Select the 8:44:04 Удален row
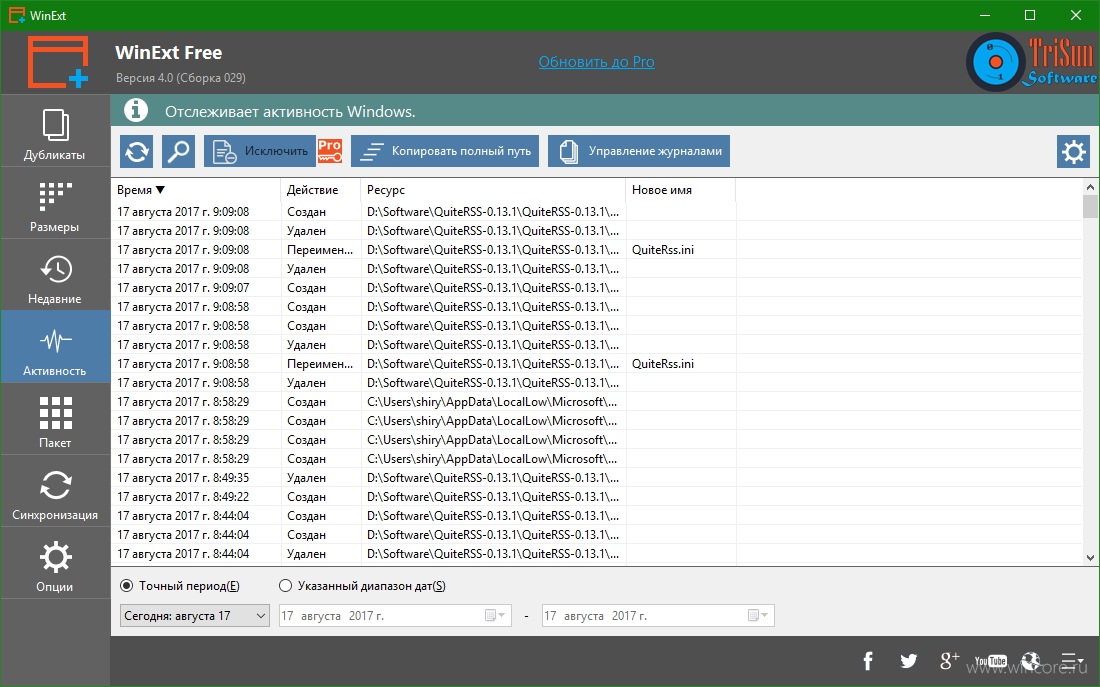Viewport: 1100px width, 687px height. 598,554
